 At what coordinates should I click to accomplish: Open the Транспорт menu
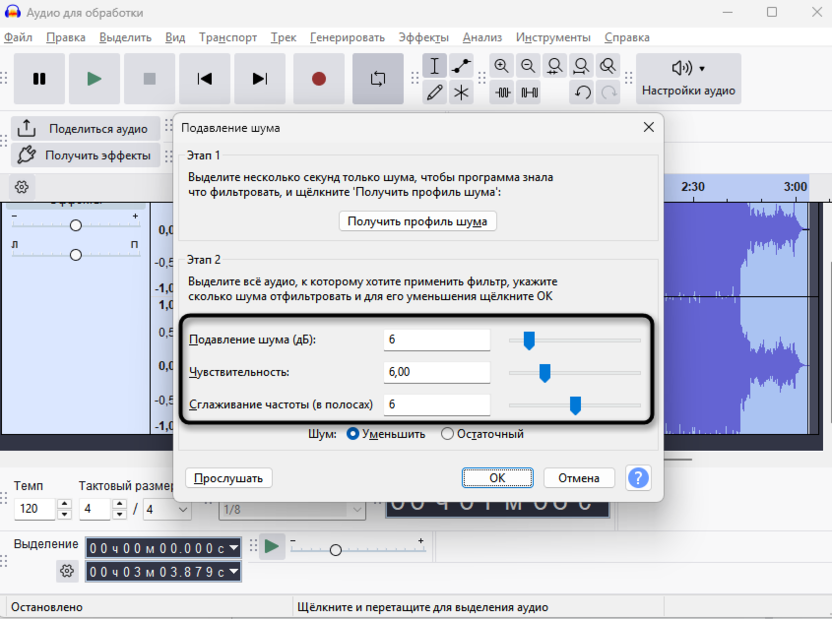click(228, 36)
